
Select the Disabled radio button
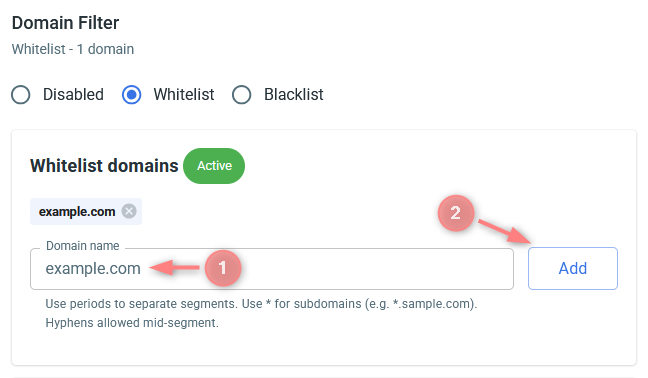(x=21, y=95)
